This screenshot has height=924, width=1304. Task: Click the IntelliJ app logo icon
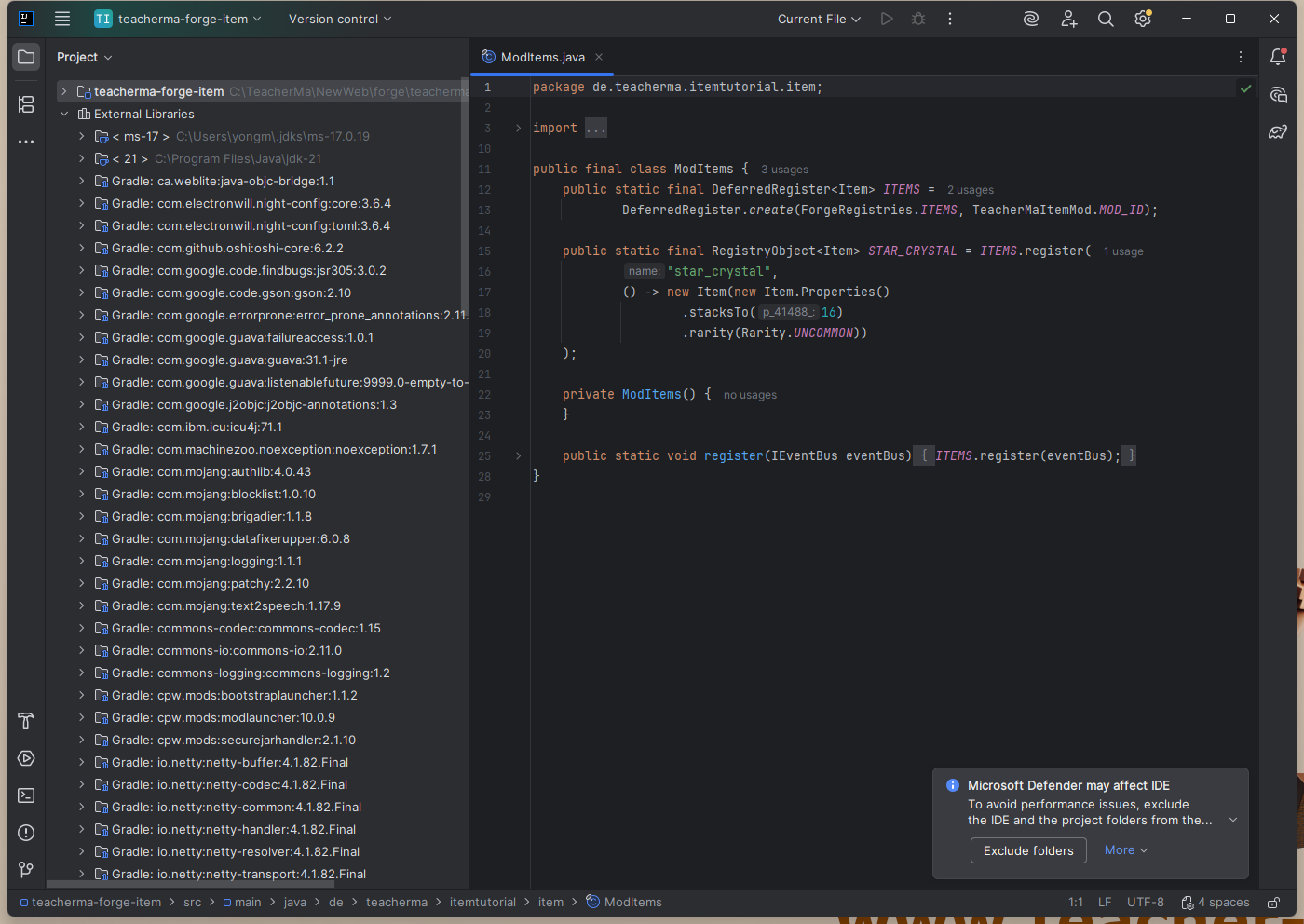click(x=26, y=19)
